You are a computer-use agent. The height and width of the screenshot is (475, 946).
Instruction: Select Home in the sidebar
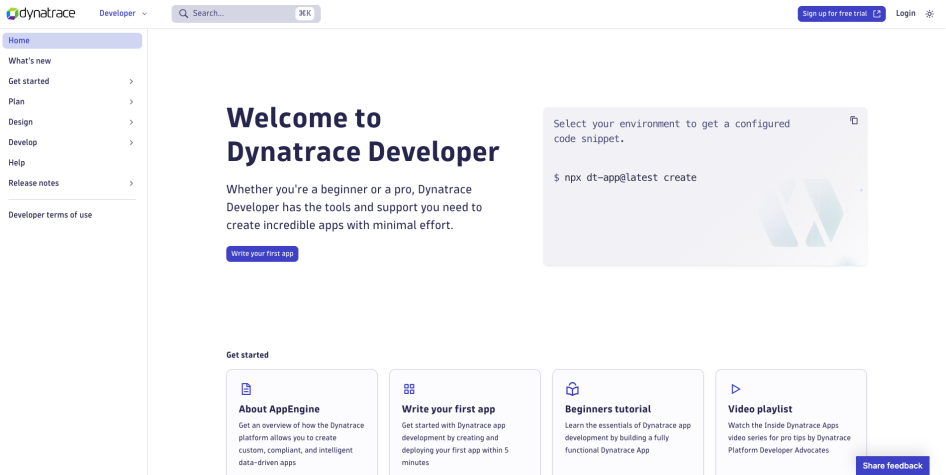72,40
